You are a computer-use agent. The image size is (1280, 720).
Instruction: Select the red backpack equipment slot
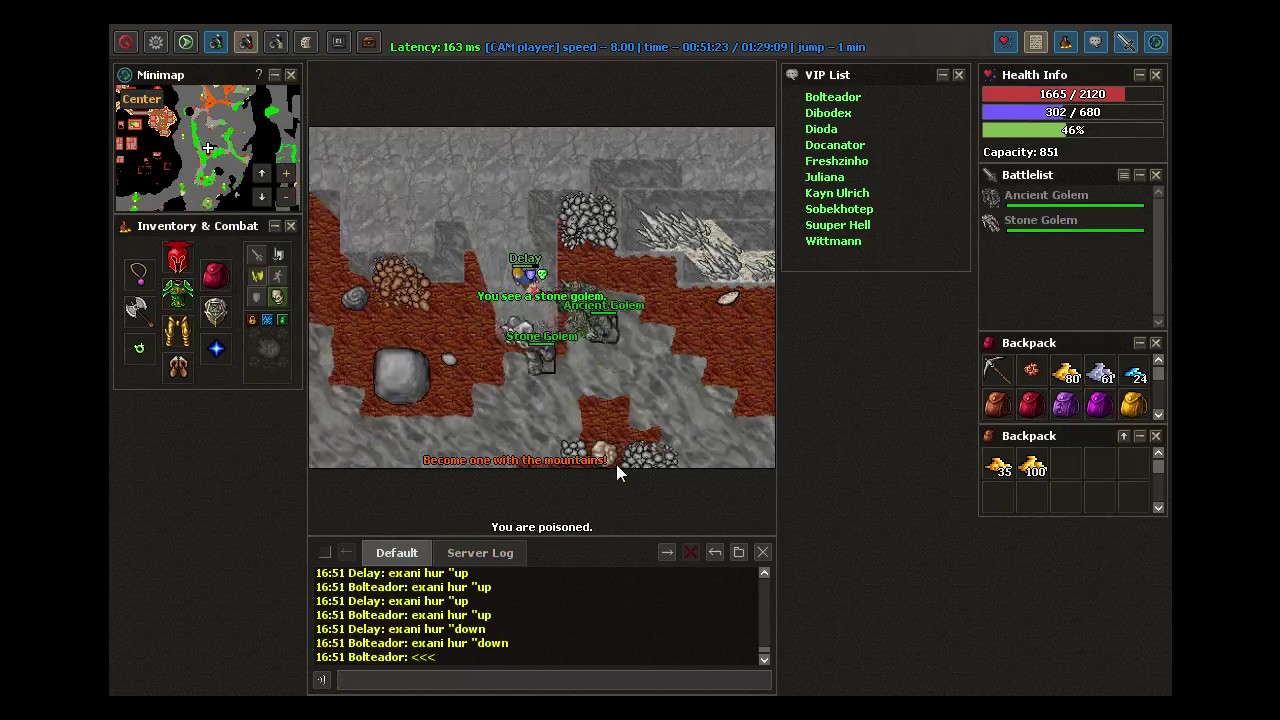[215, 273]
